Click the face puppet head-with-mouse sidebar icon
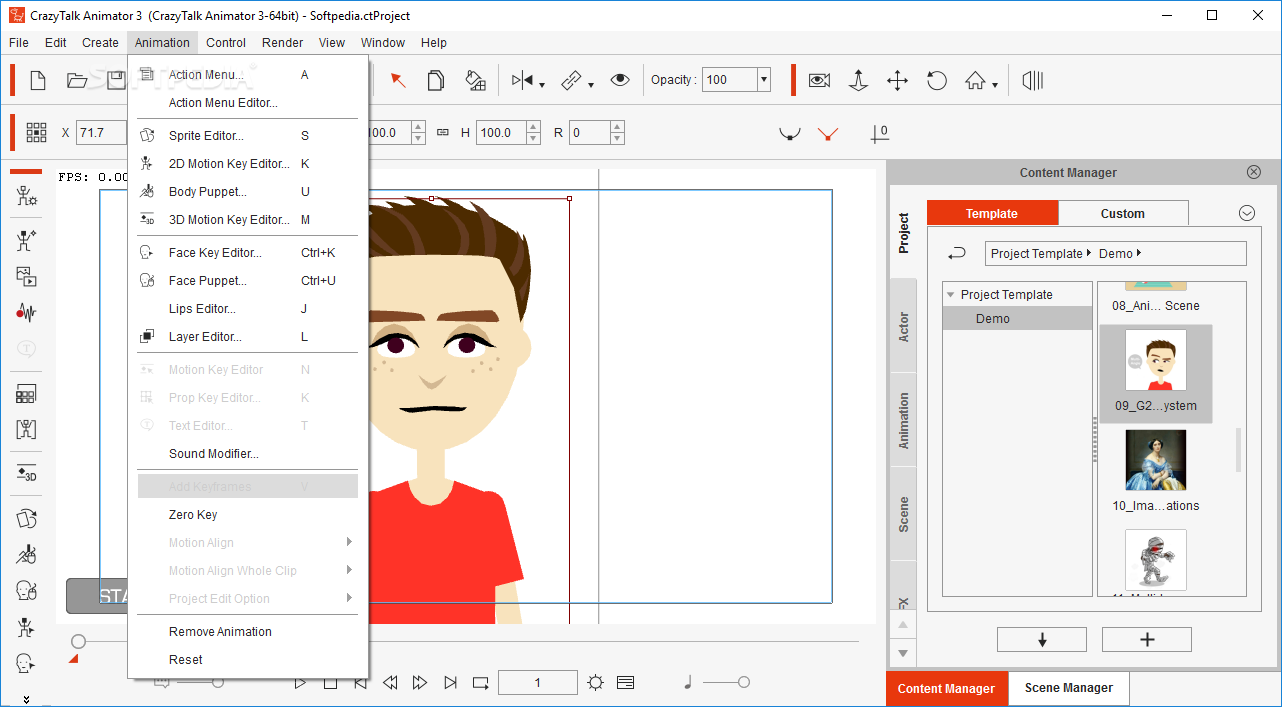 pyautogui.click(x=27, y=591)
